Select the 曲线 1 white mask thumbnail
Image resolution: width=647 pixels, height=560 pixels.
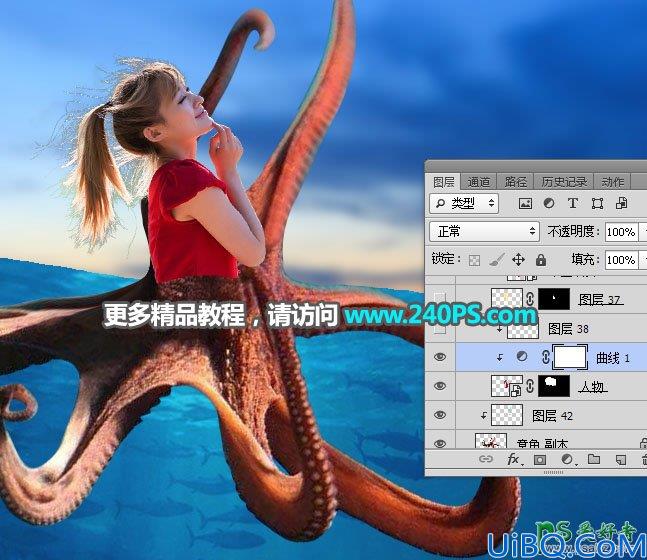570,357
